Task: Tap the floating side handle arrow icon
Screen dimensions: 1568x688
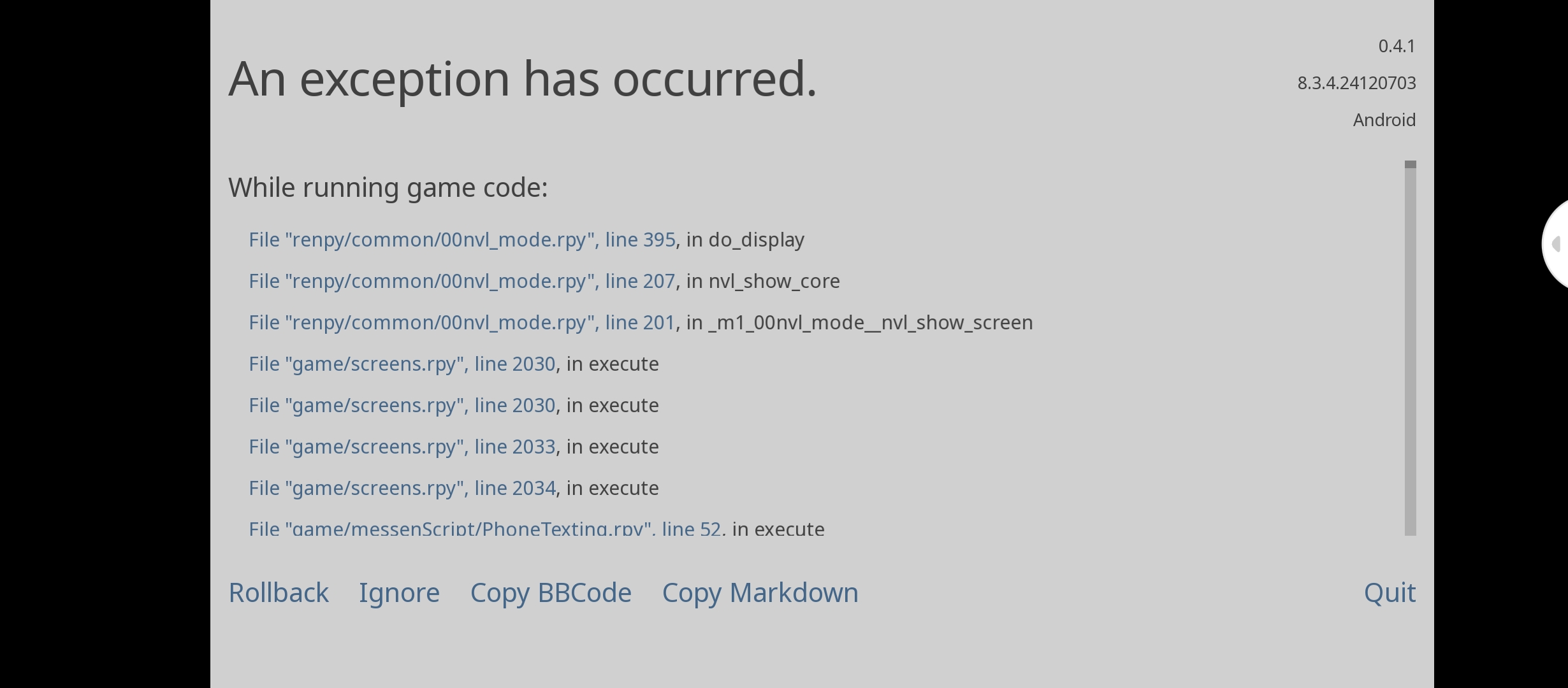Action: (x=1557, y=243)
